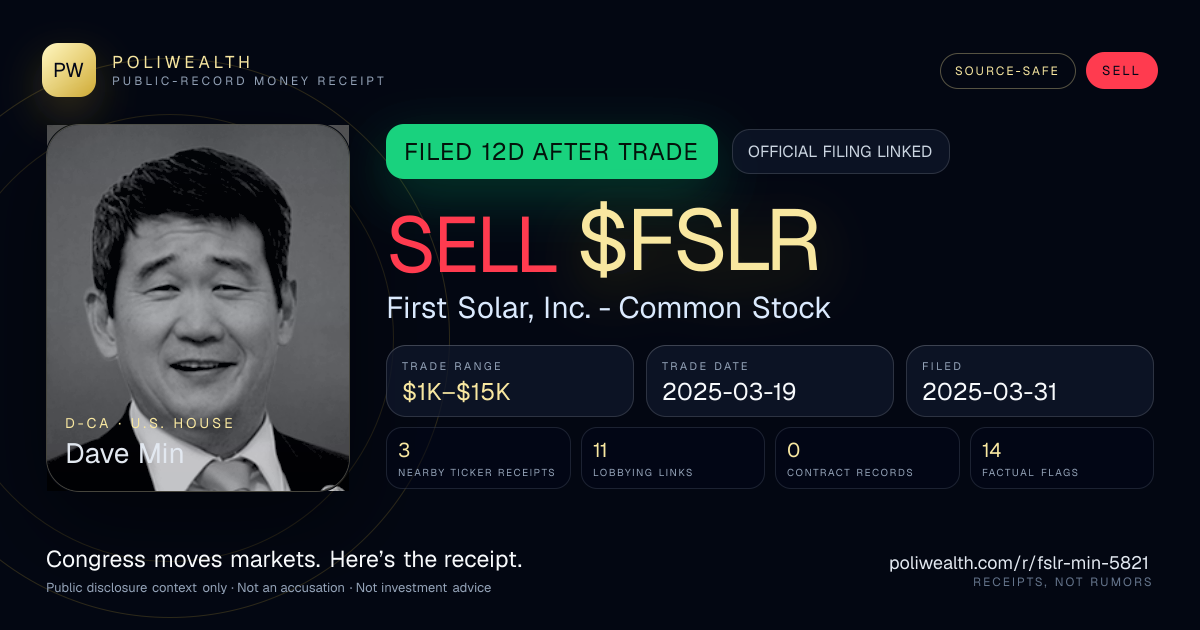Click the POLIWEALTH brand title
1200x630 pixels.
point(182,62)
